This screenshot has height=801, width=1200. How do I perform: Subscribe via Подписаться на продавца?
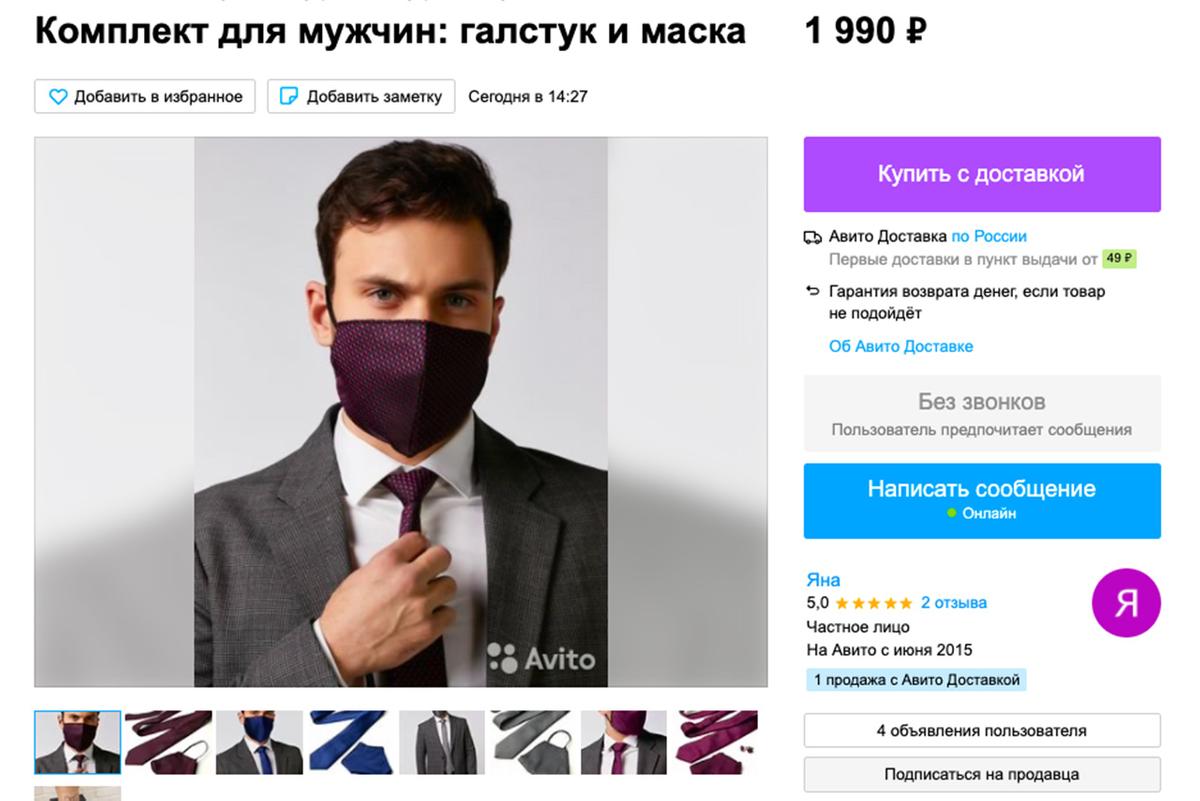coord(981,774)
